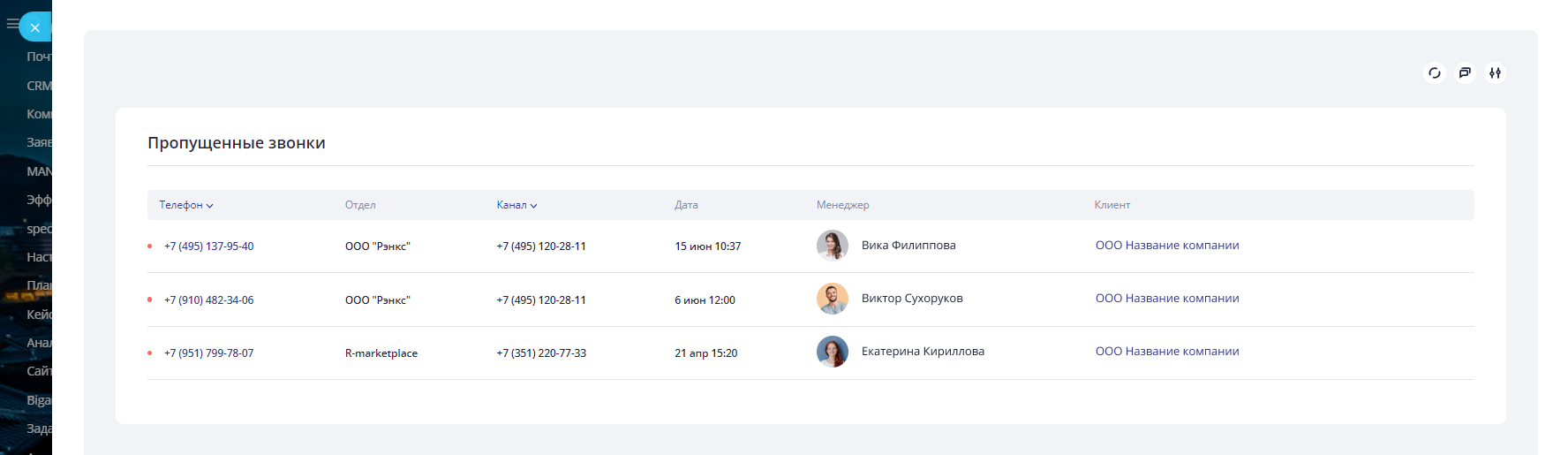Click Екатерина Кириллова's avatar photo

click(832, 352)
